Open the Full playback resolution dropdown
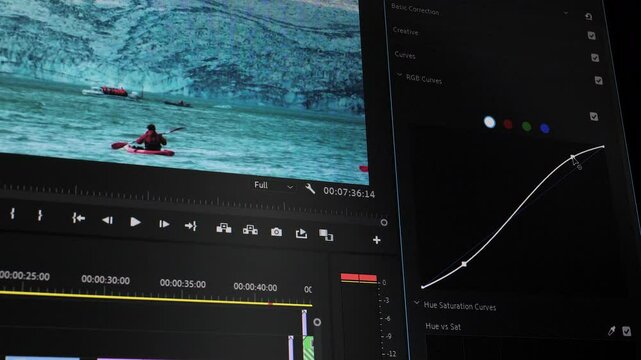Image resolution: width=641 pixels, height=360 pixels. [x=273, y=186]
